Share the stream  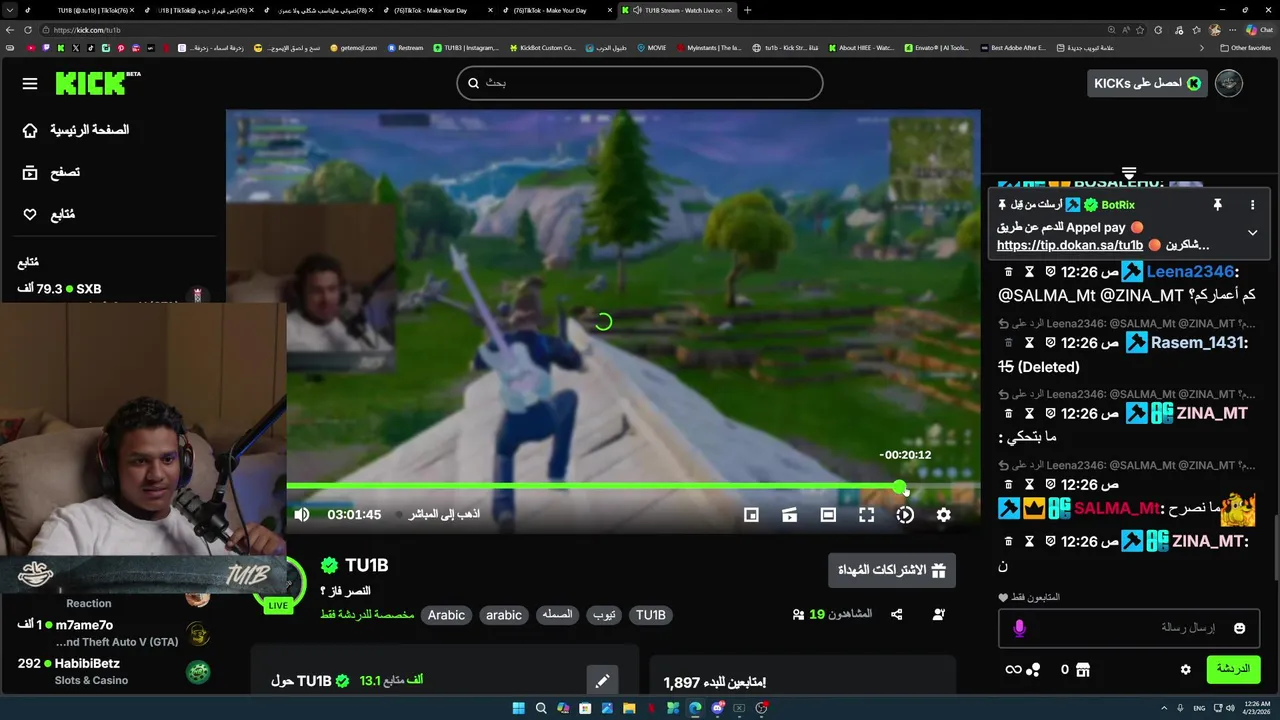click(x=897, y=614)
